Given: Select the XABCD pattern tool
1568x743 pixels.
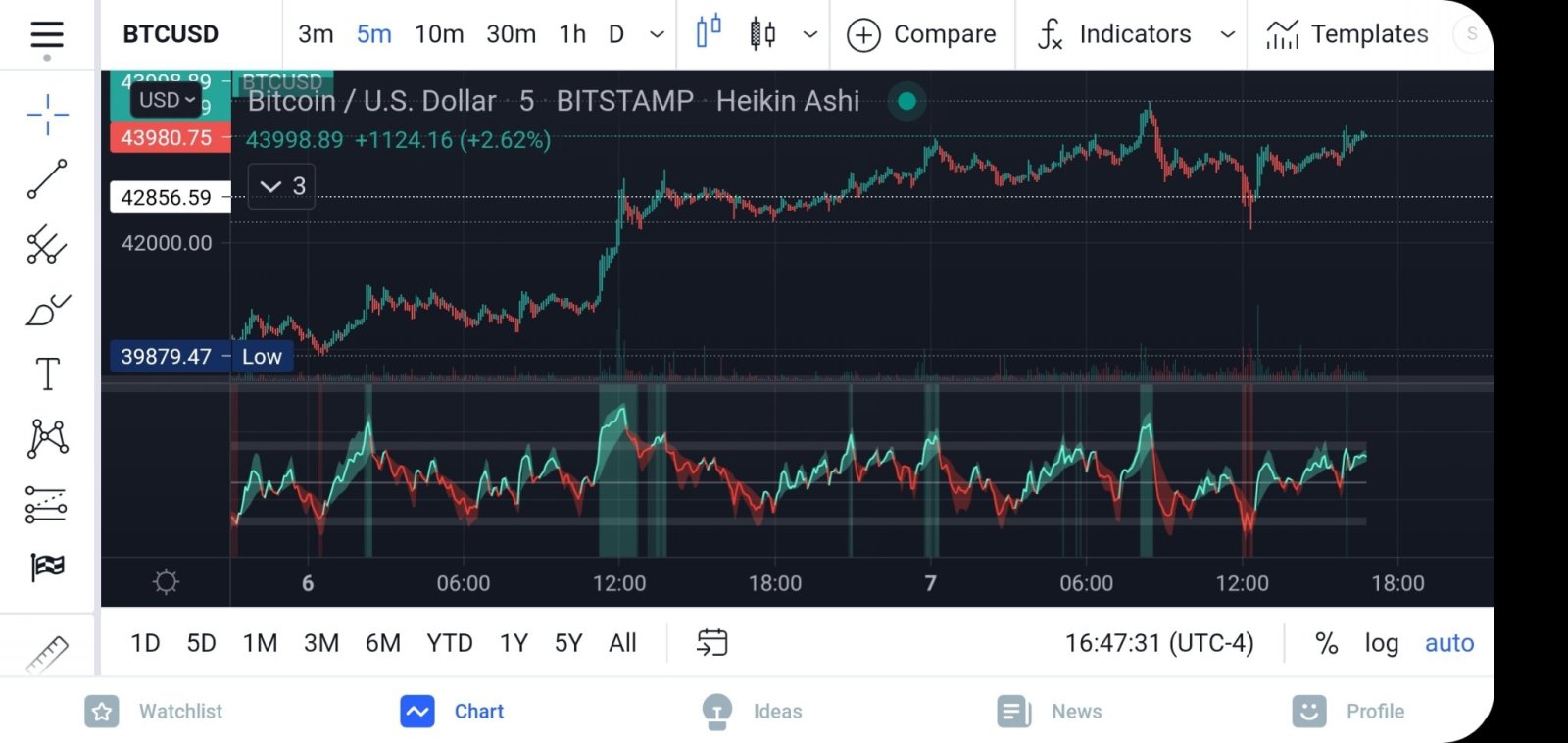Looking at the screenshot, I should 47,438.
